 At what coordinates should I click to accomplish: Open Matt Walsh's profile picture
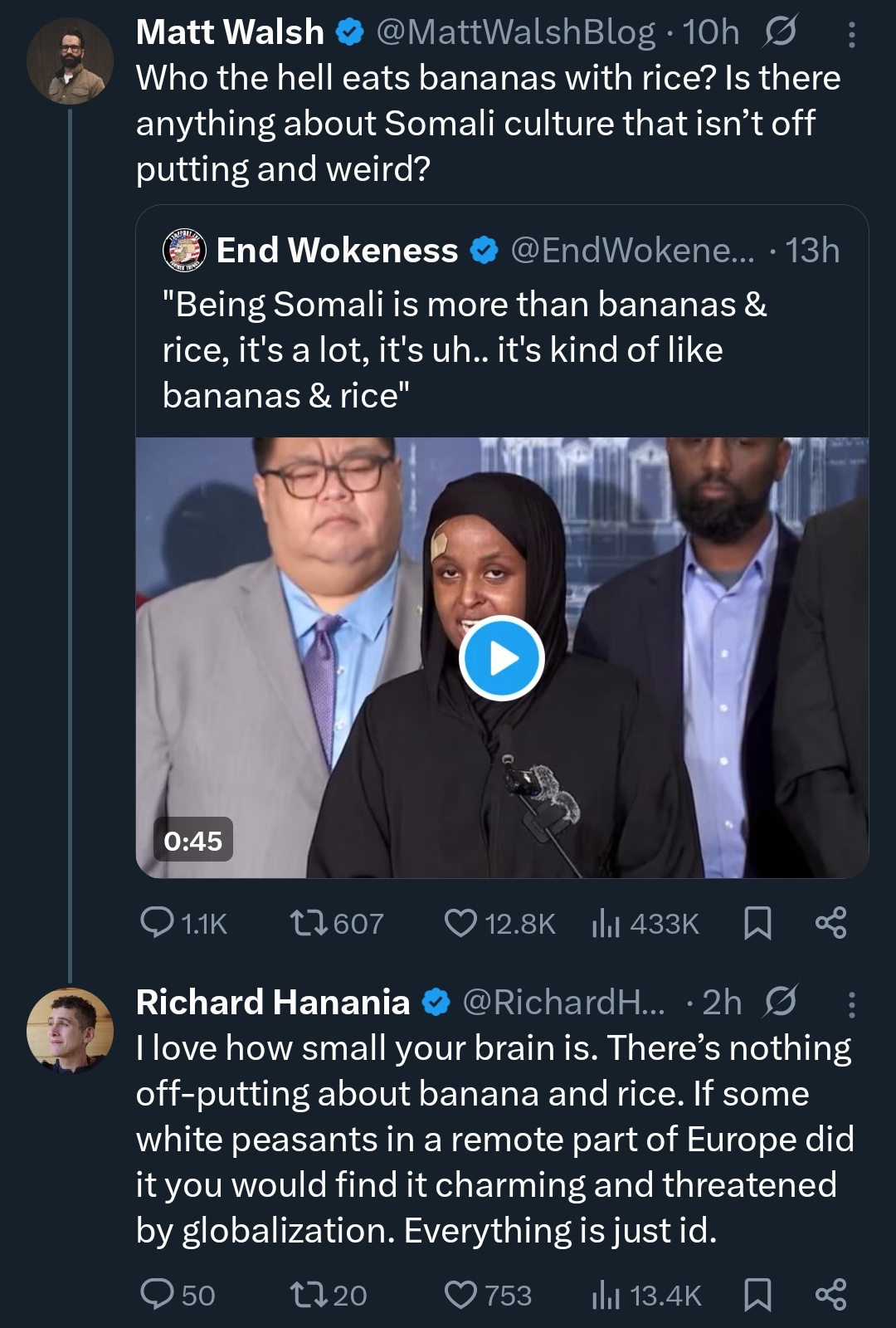coord(70,61)
